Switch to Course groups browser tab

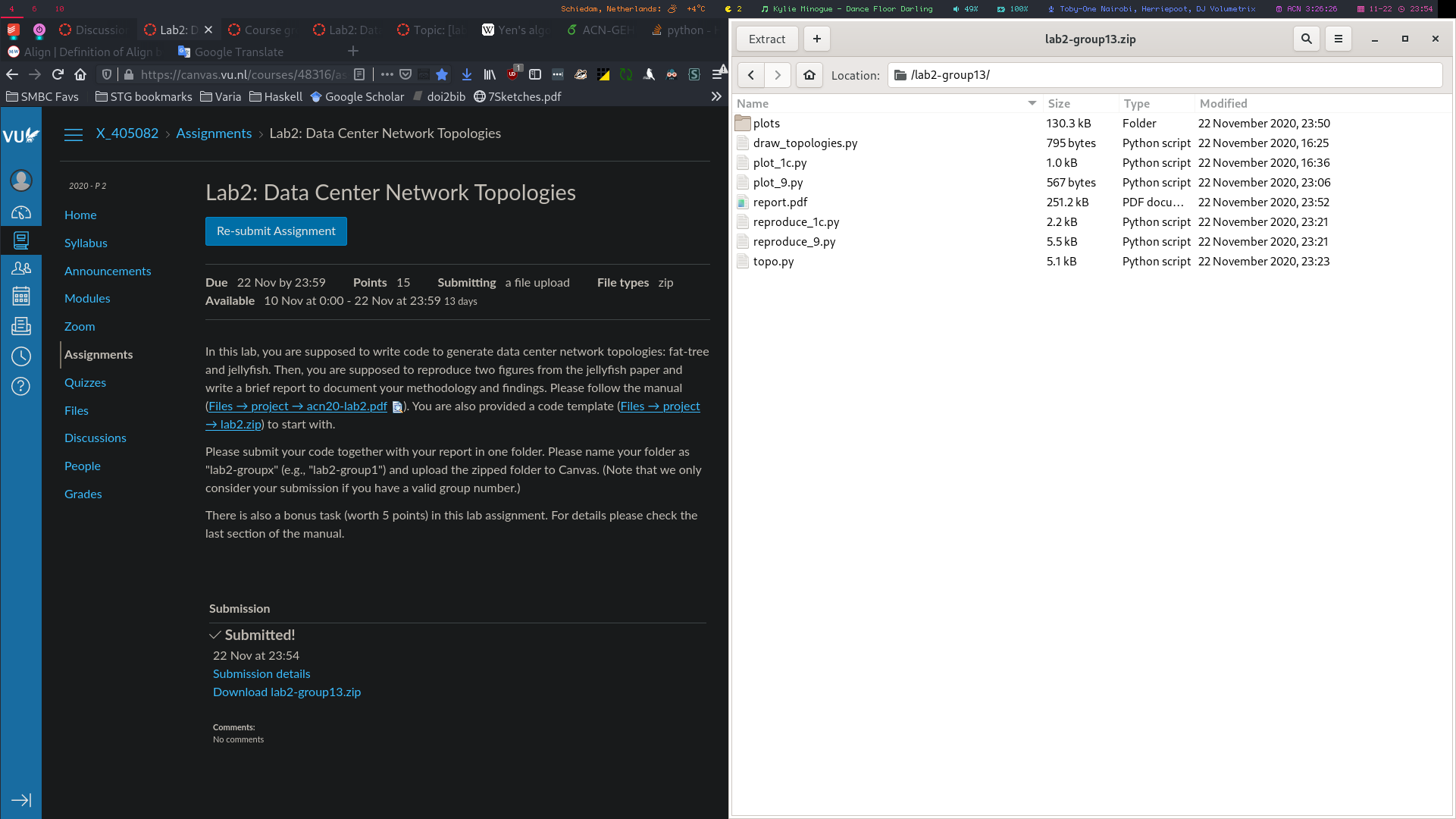(262, 30)
